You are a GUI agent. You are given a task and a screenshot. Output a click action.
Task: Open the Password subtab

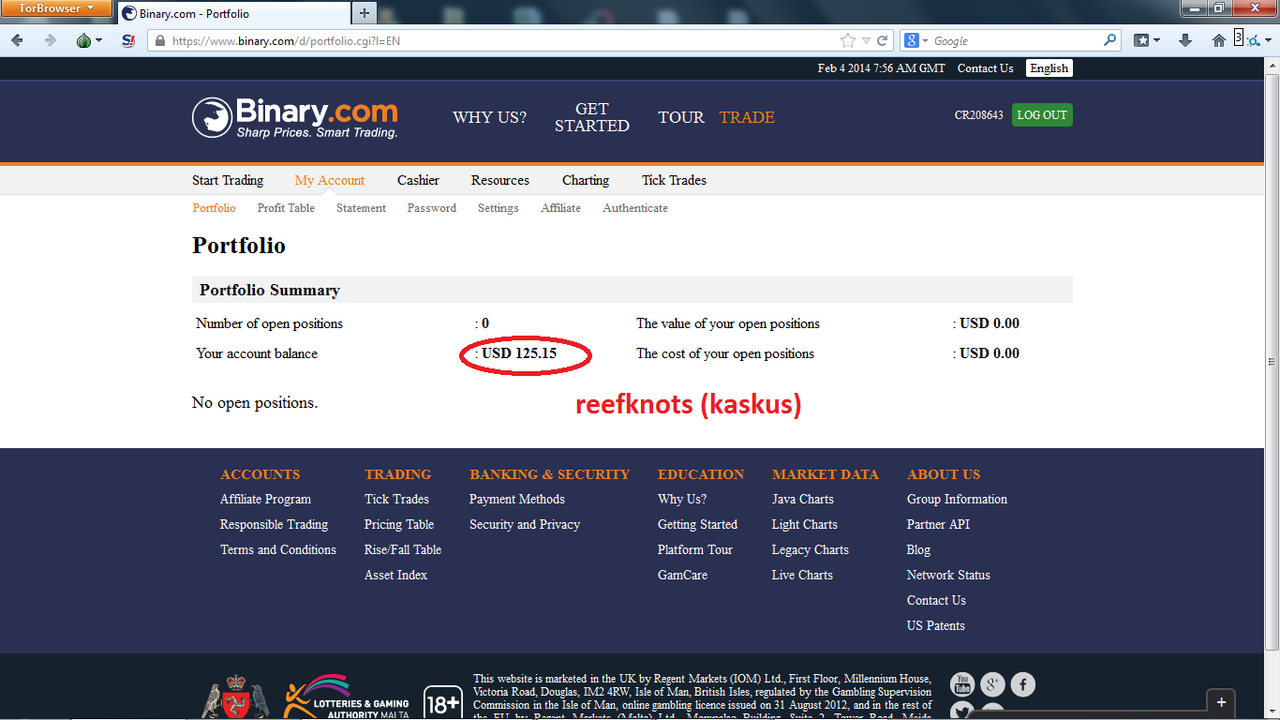click(x=432, y=208)
